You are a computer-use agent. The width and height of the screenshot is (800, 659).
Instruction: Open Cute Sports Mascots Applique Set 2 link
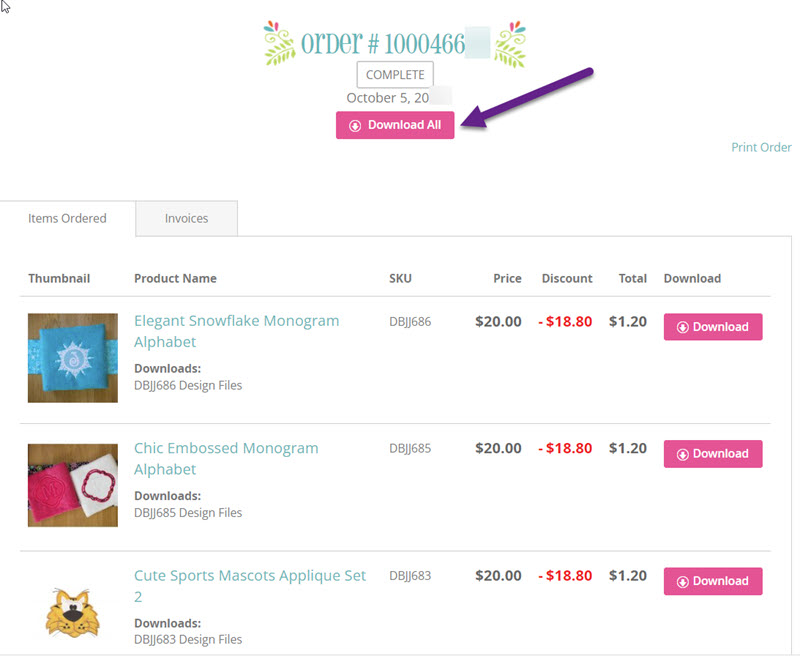click(250, 586)
